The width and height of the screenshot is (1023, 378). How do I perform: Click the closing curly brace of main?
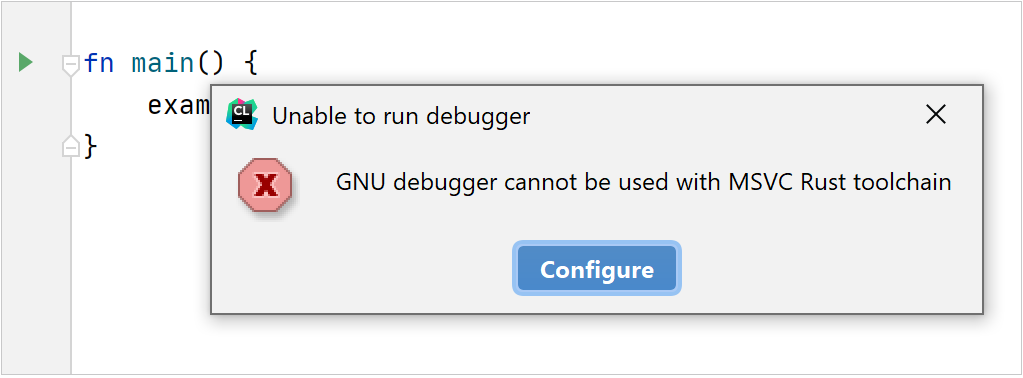coord(91,146)
